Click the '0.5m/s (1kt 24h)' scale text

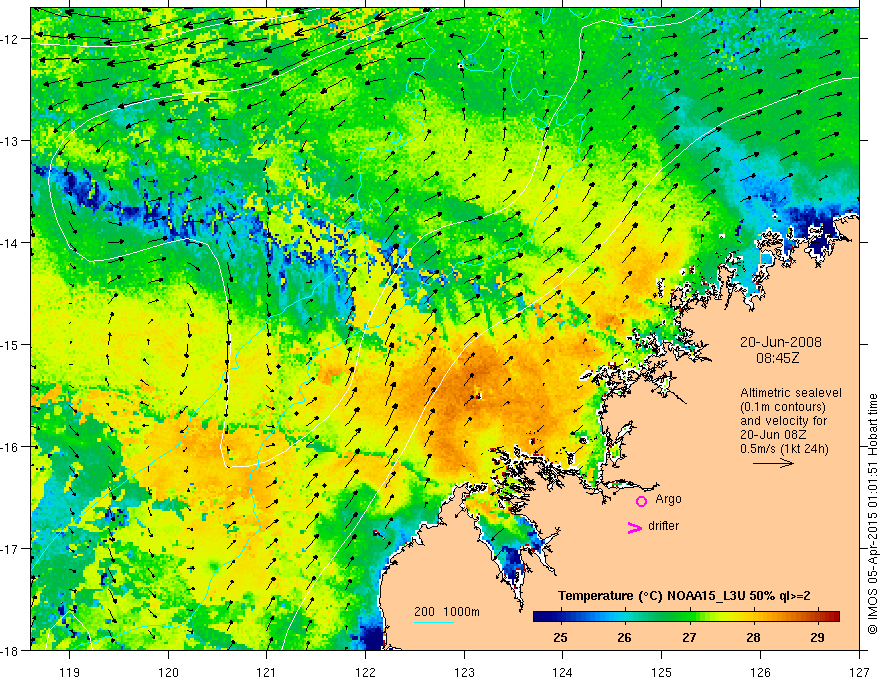click(x=785, y=449)
